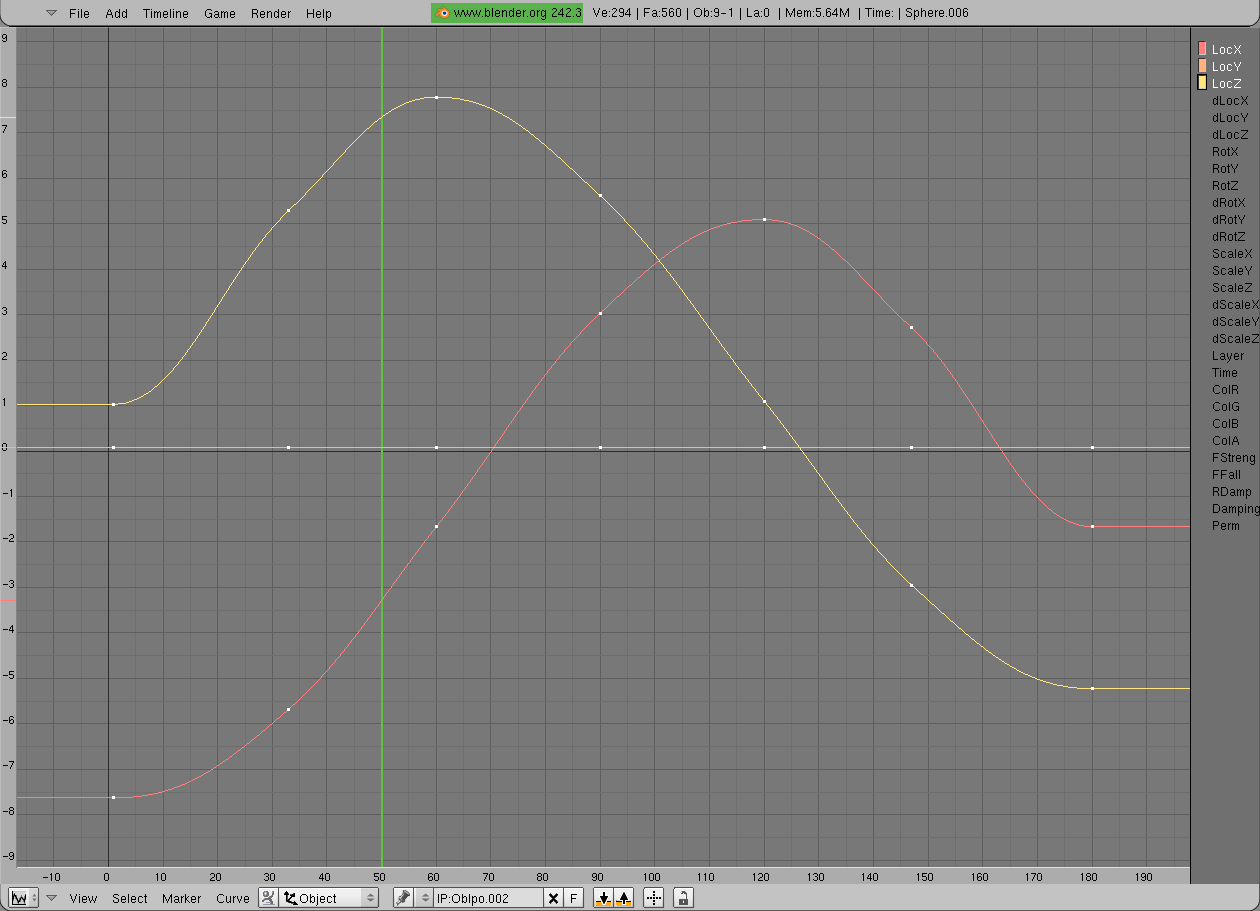This screenshot has height=911, width=1260.
Task: Open the IPO datablock browse arrows
Action: (x=424, y=898)
